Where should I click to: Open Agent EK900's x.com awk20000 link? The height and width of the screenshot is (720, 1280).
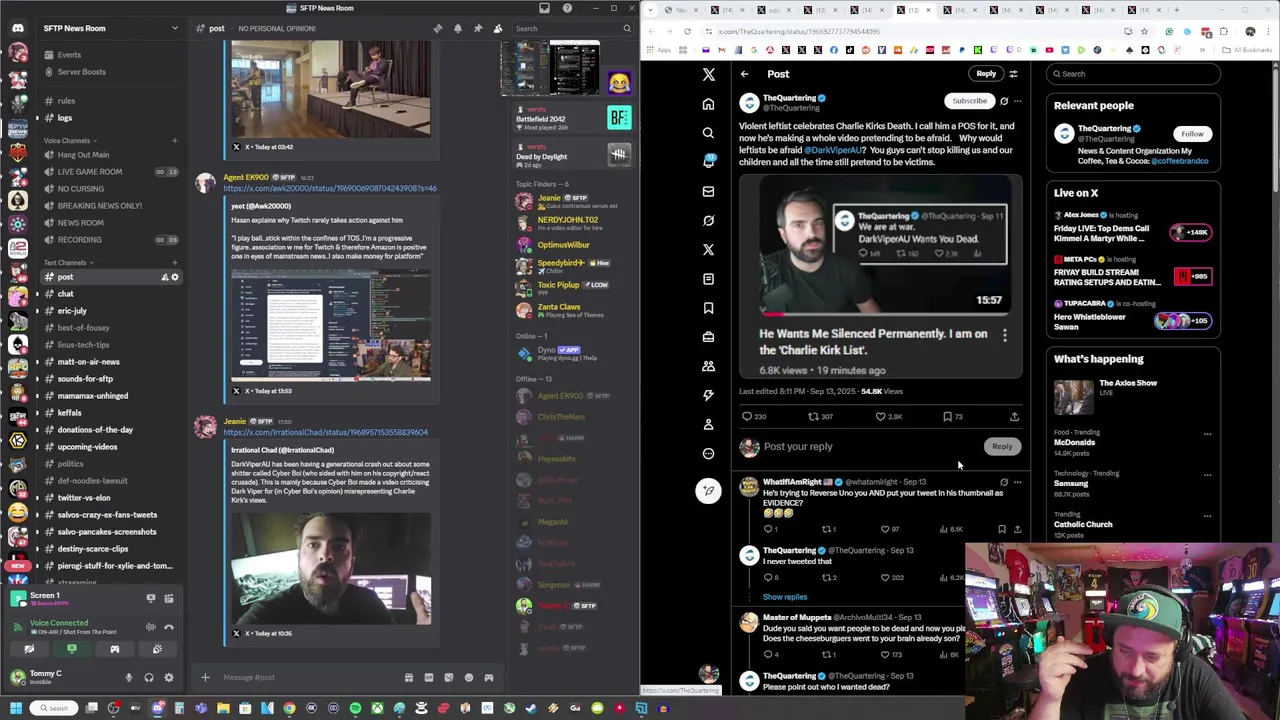point(330,188)
